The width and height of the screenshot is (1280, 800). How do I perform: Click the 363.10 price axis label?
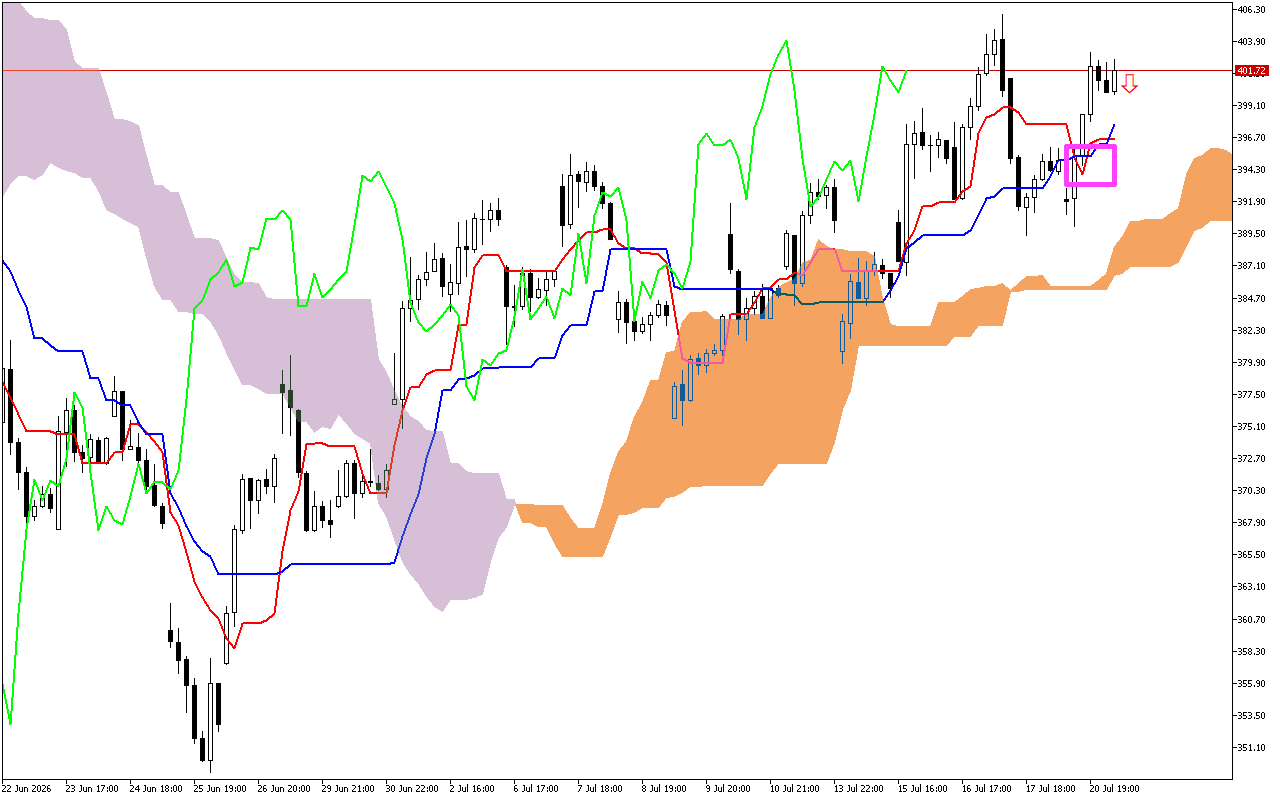pos(1252,586)
